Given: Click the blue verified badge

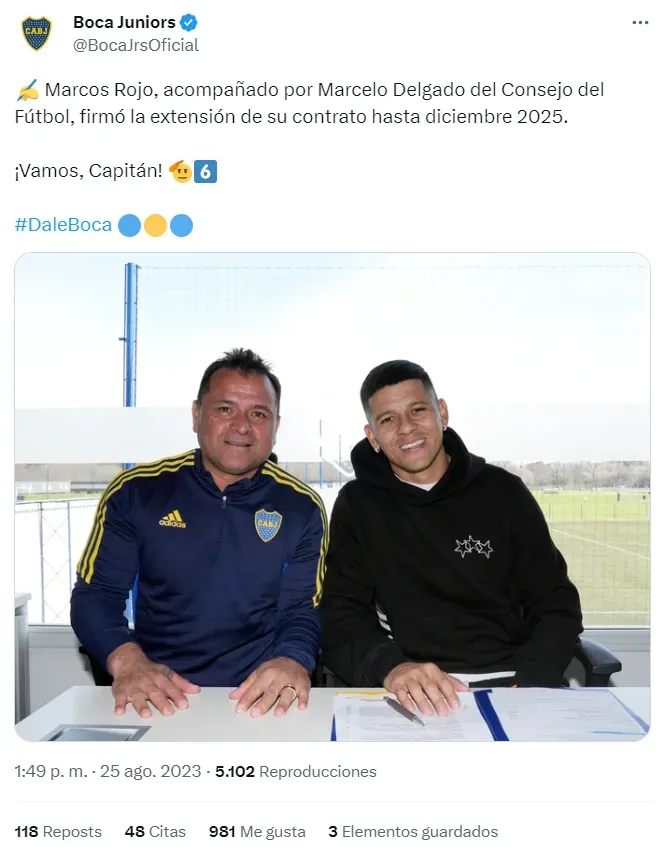Looking at the screenshot, I should [x=189, y=23].
